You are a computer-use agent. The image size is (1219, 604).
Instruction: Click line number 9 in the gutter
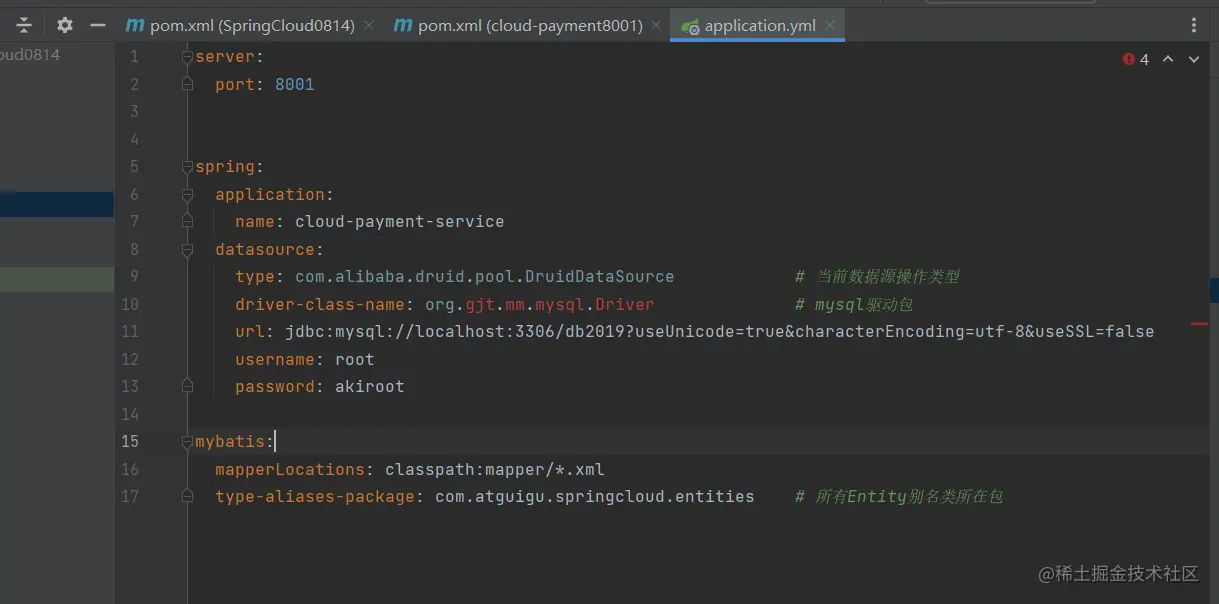pyautogui.click(x=134, y=277)
